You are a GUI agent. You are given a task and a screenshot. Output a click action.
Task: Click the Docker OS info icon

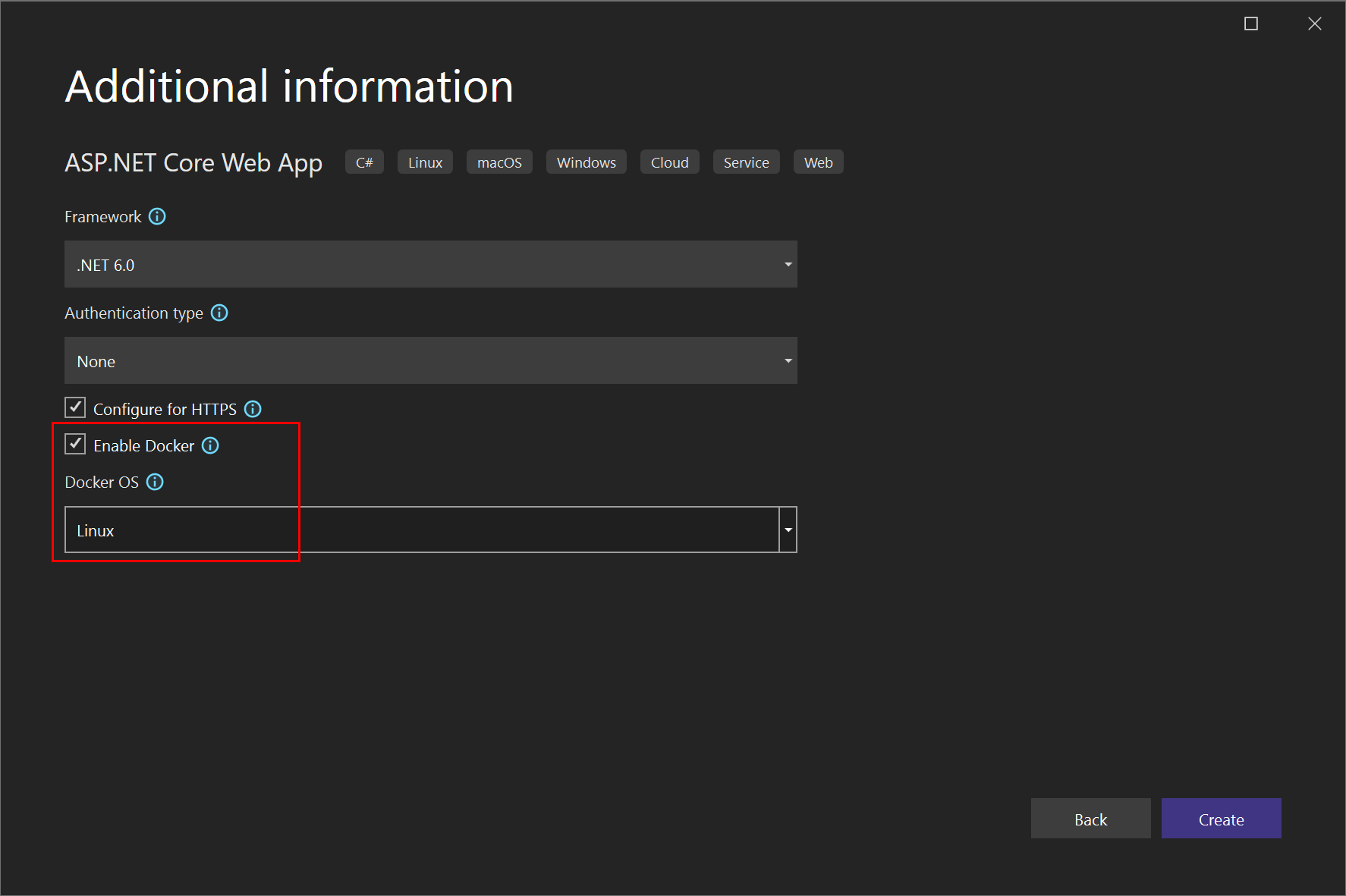point(155,482)
